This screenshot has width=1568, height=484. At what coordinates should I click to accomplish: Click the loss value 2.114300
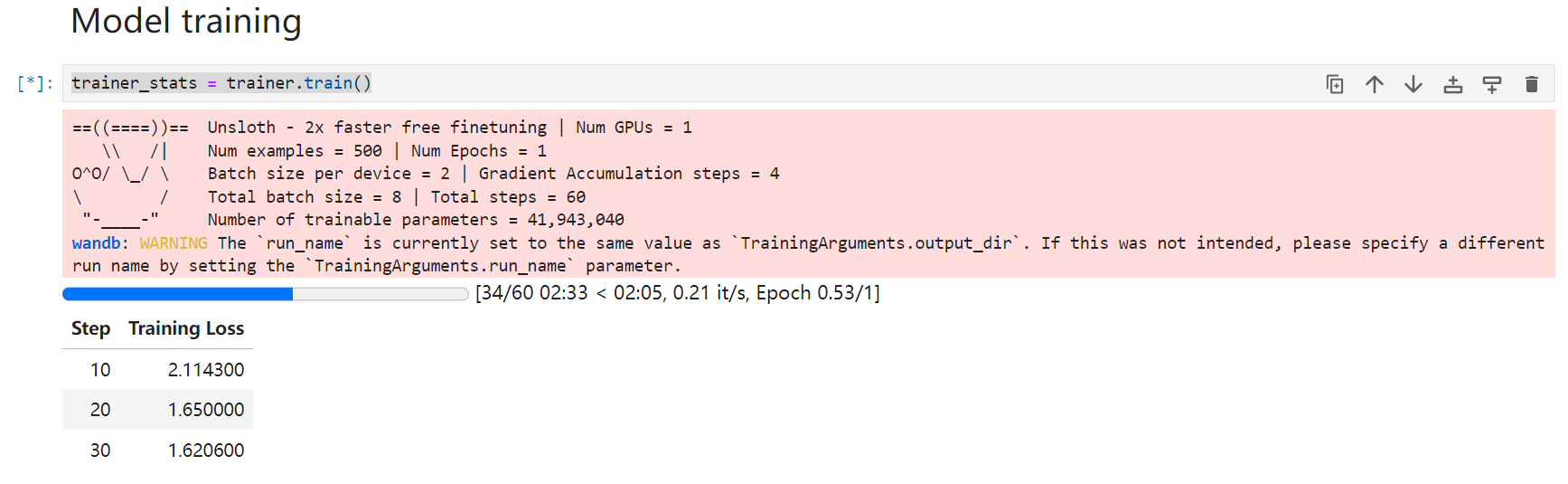(206, 370)
